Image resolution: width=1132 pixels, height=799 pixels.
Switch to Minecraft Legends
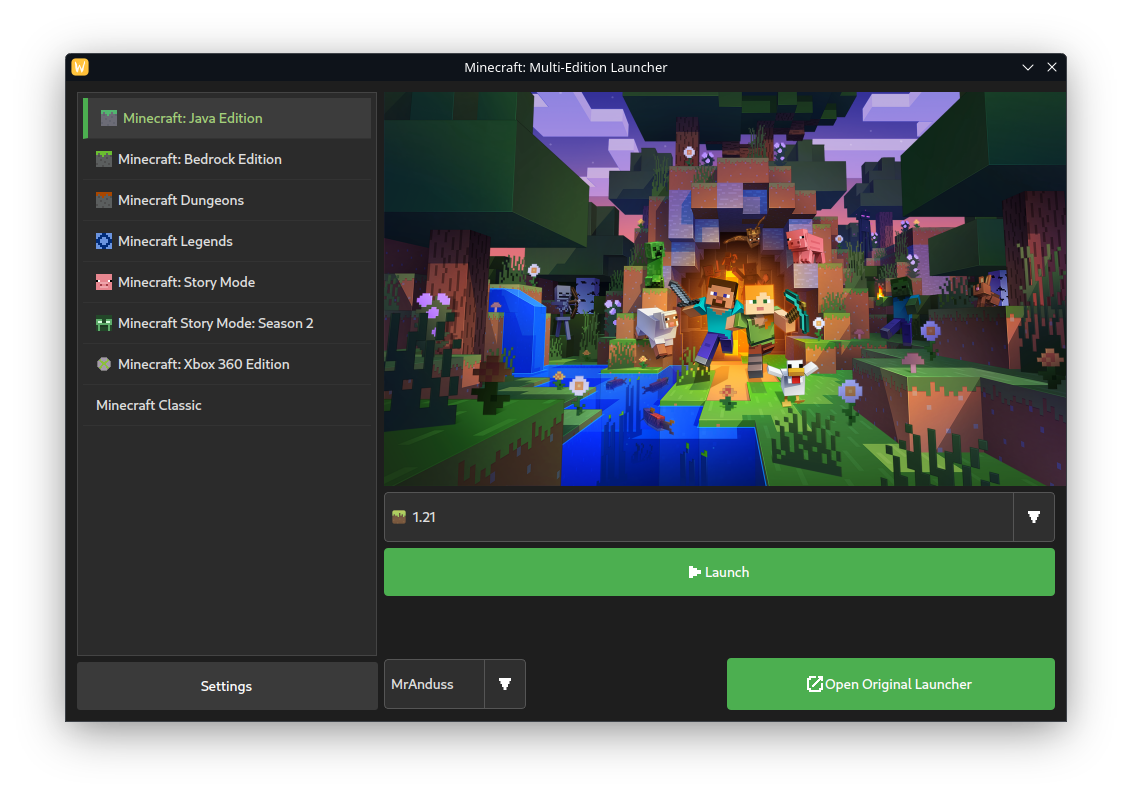[x=227, y=241]
